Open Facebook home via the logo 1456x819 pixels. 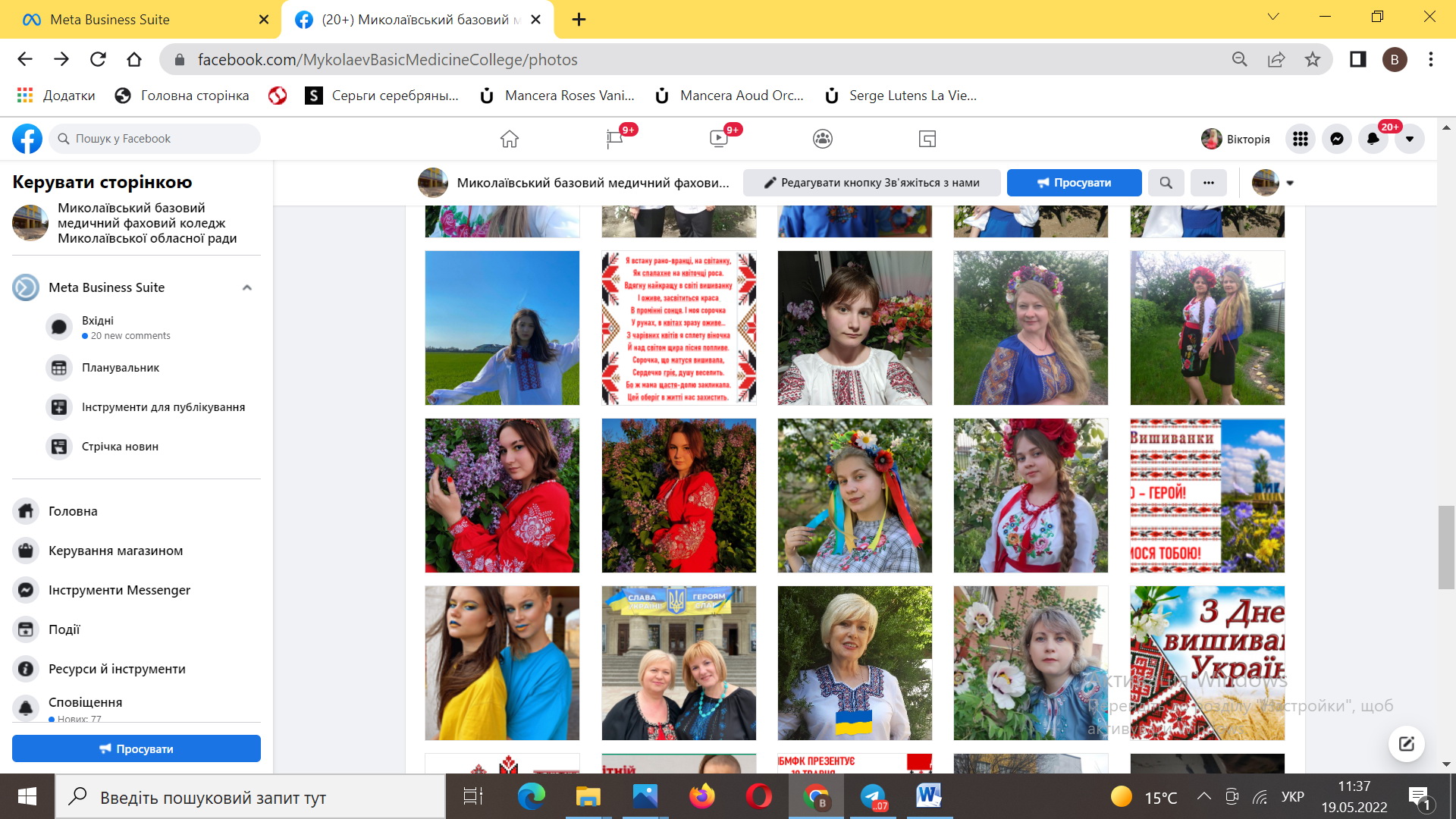(27, 139)
